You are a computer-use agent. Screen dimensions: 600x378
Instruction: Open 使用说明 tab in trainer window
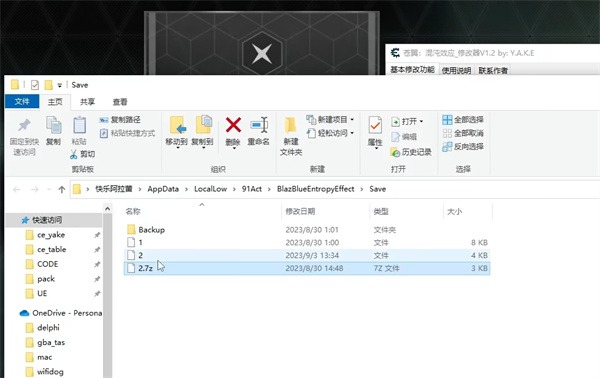click(456, 70)
